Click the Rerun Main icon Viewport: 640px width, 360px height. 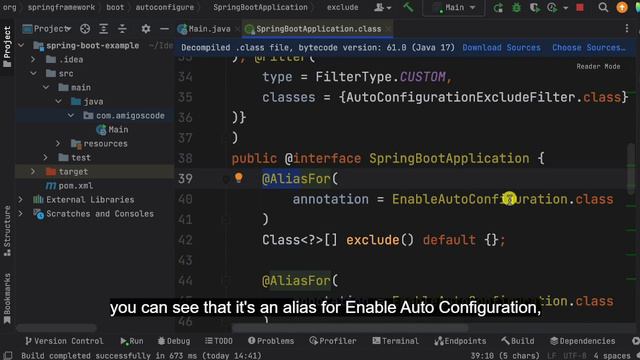tap(498, 7)
